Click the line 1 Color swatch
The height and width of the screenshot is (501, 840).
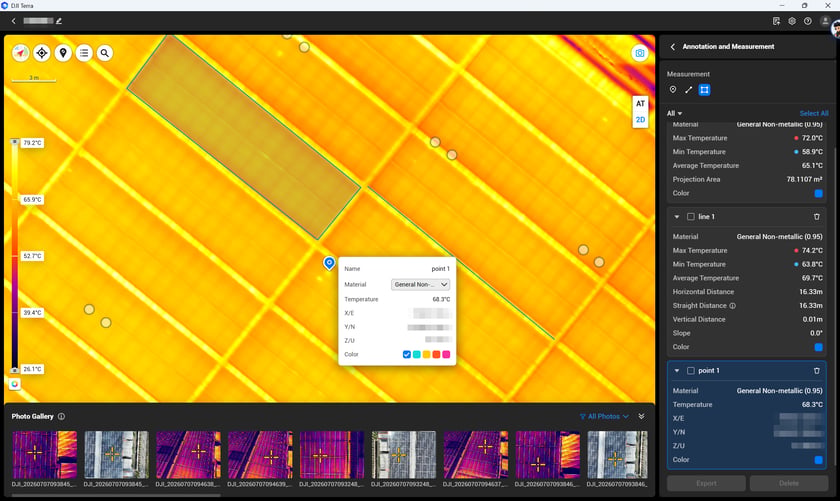819,347
